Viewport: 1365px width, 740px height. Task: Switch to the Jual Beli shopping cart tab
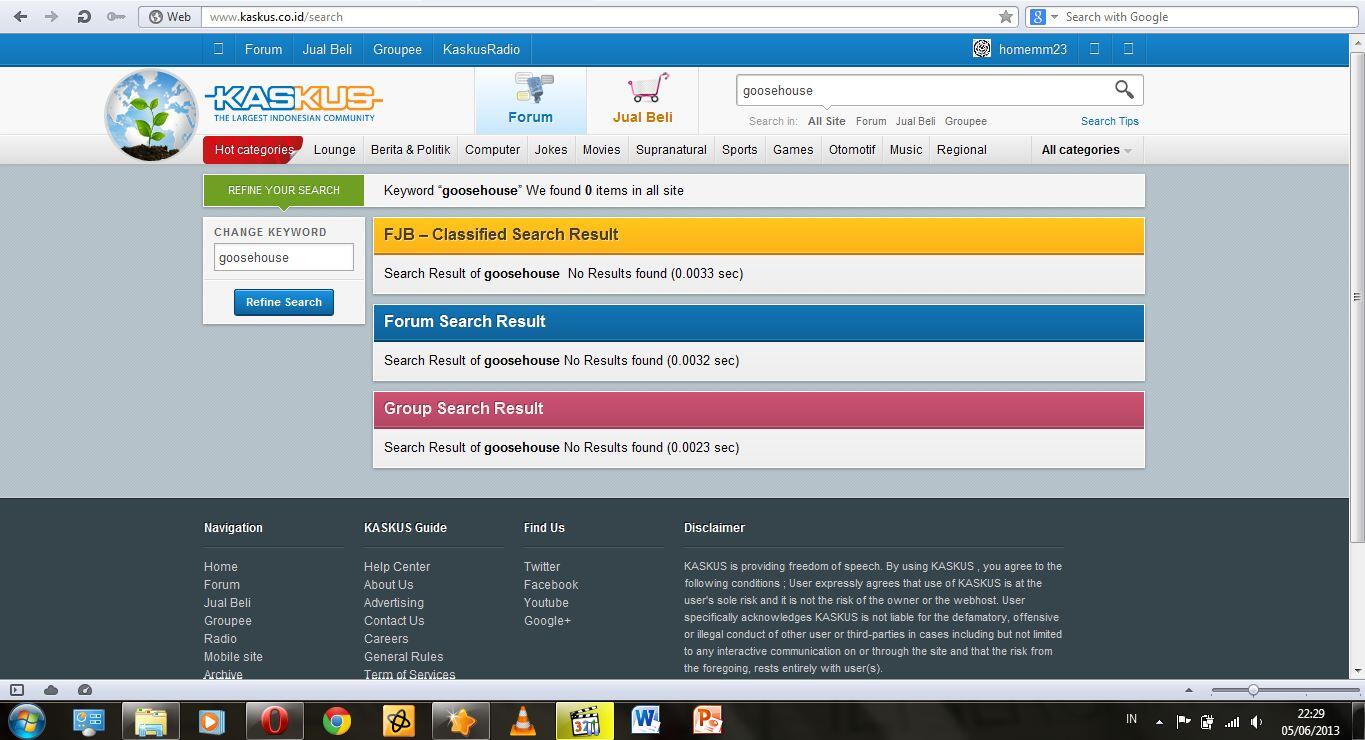pos(642,99)
